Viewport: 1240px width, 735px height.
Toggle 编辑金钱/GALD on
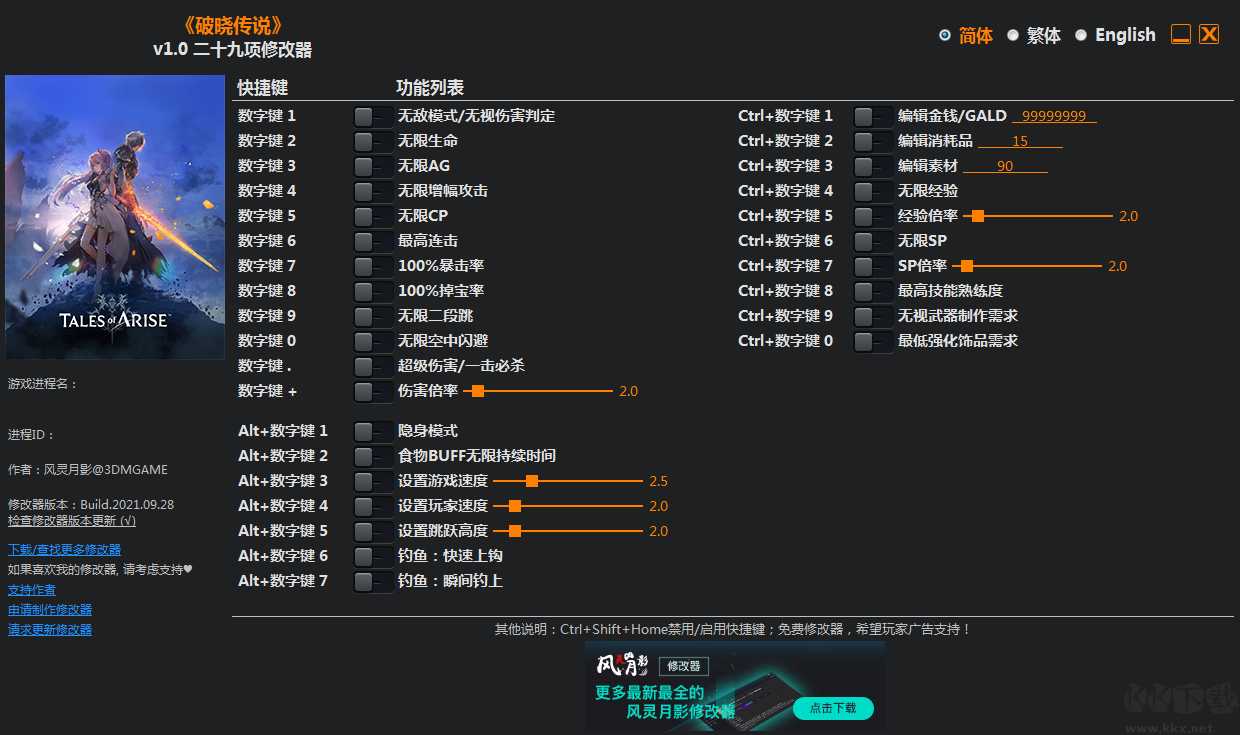(x=873, y=115)
